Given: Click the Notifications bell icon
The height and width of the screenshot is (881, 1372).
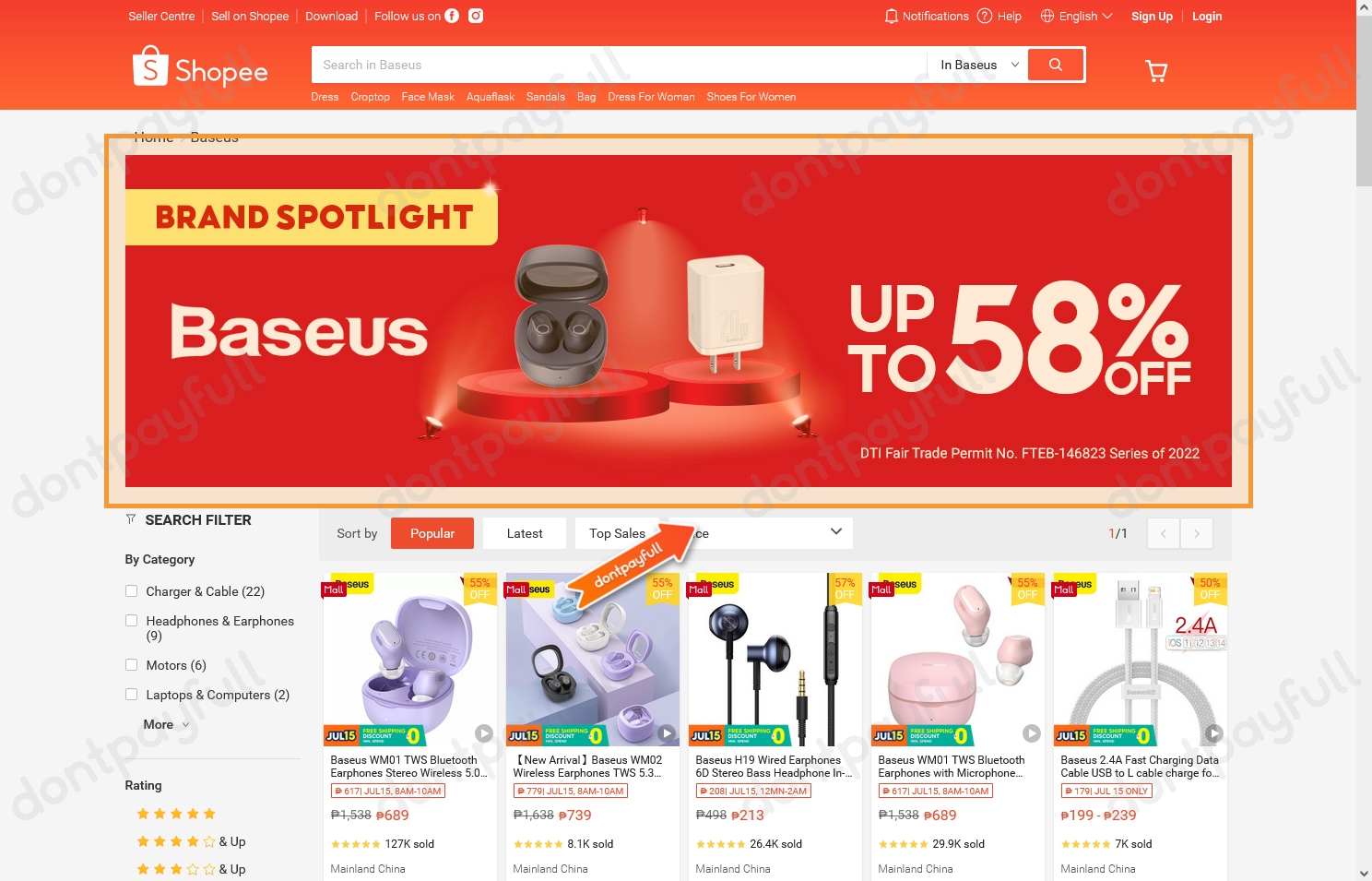Looking at the screenshot, I should 891,16.
